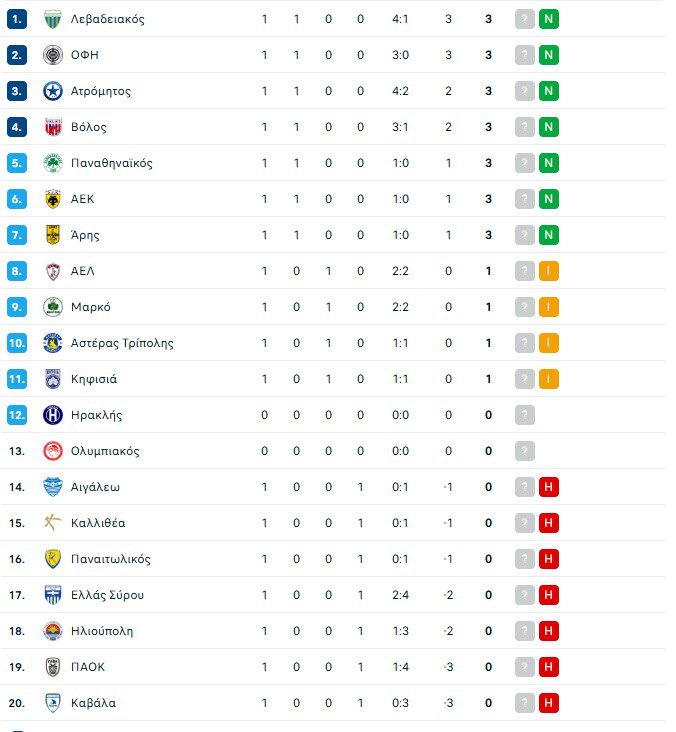Open the Βόλος team link
Screen dimensions: 676x732
89,127
